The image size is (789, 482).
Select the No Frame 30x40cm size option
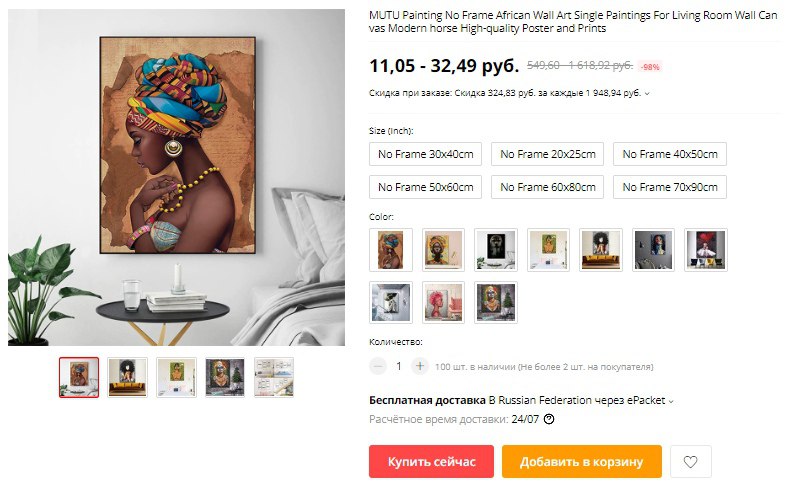(425, 154)
